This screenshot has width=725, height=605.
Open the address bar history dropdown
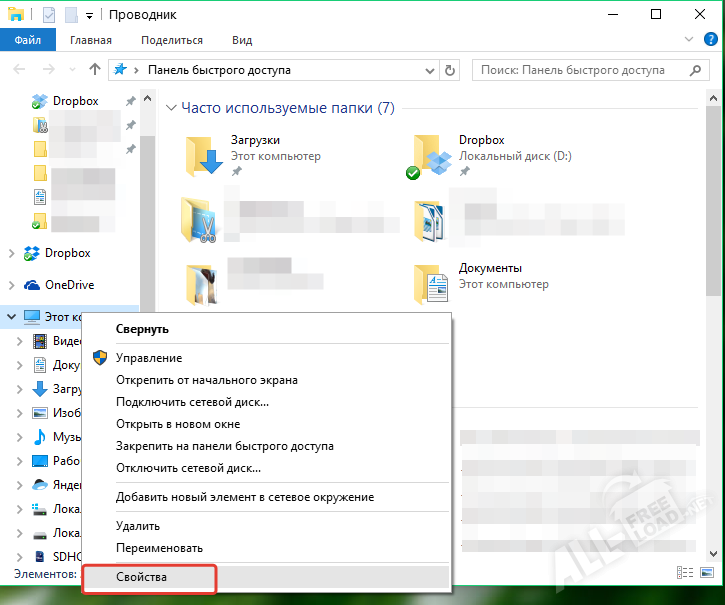click(429, 70)
